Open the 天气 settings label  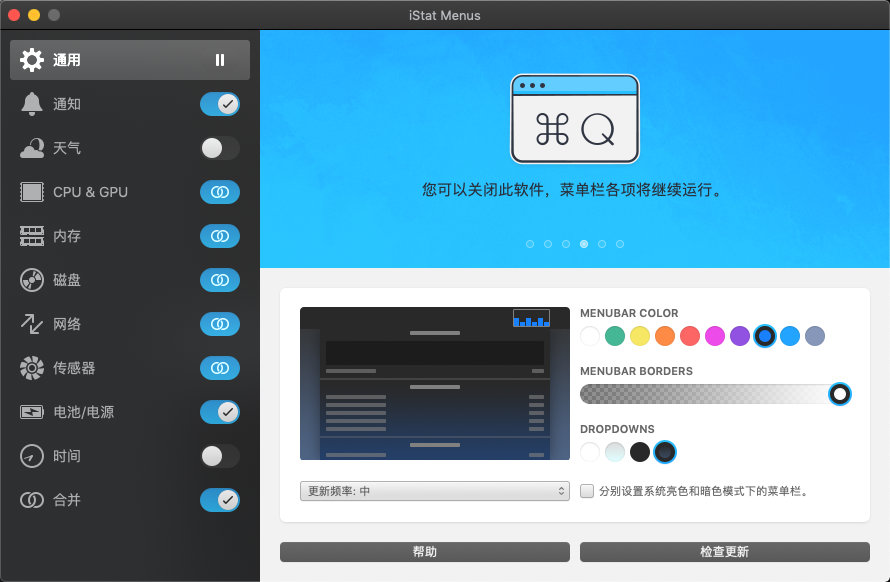pos(67,148)
